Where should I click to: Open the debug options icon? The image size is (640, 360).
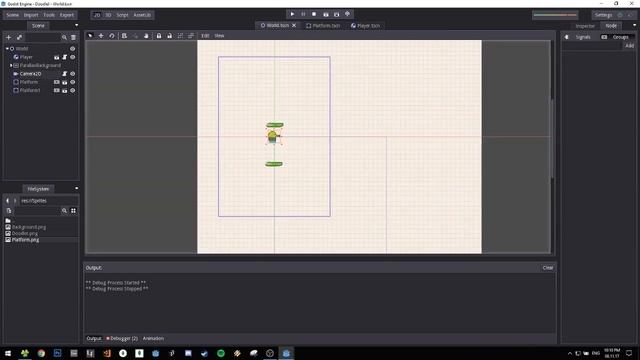[x=347, y=14]
